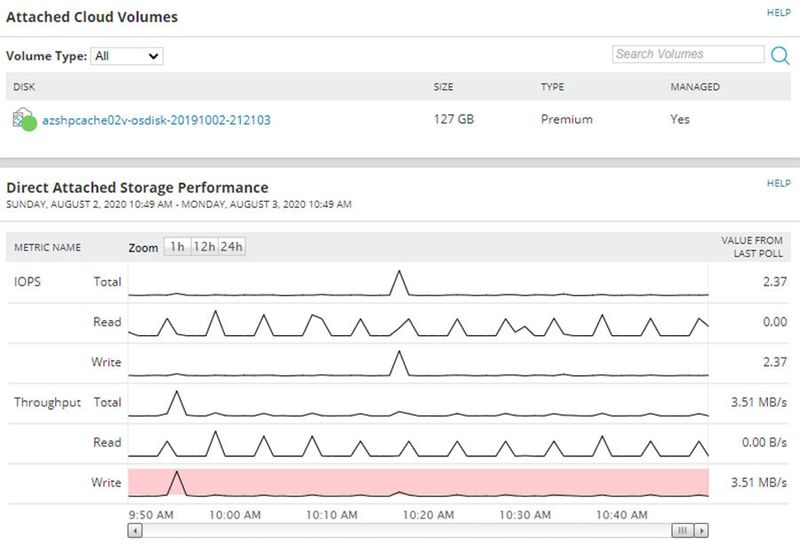Click the highlighted Throughput Write chart
The image size is (800, 546).
pos(418,482)
